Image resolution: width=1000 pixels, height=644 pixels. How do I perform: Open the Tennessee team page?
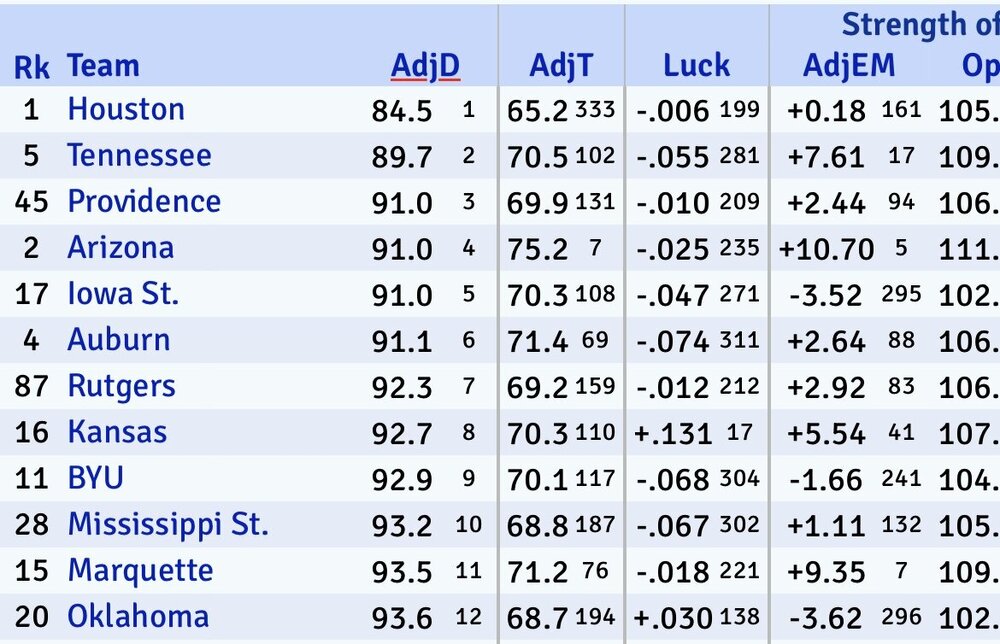coord(139,155)
